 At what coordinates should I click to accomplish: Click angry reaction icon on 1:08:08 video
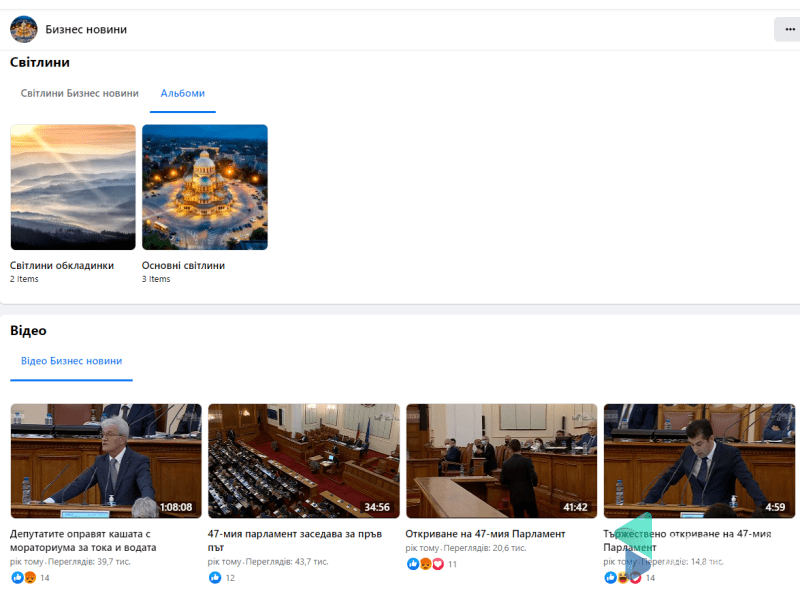[x=30, y=578]
